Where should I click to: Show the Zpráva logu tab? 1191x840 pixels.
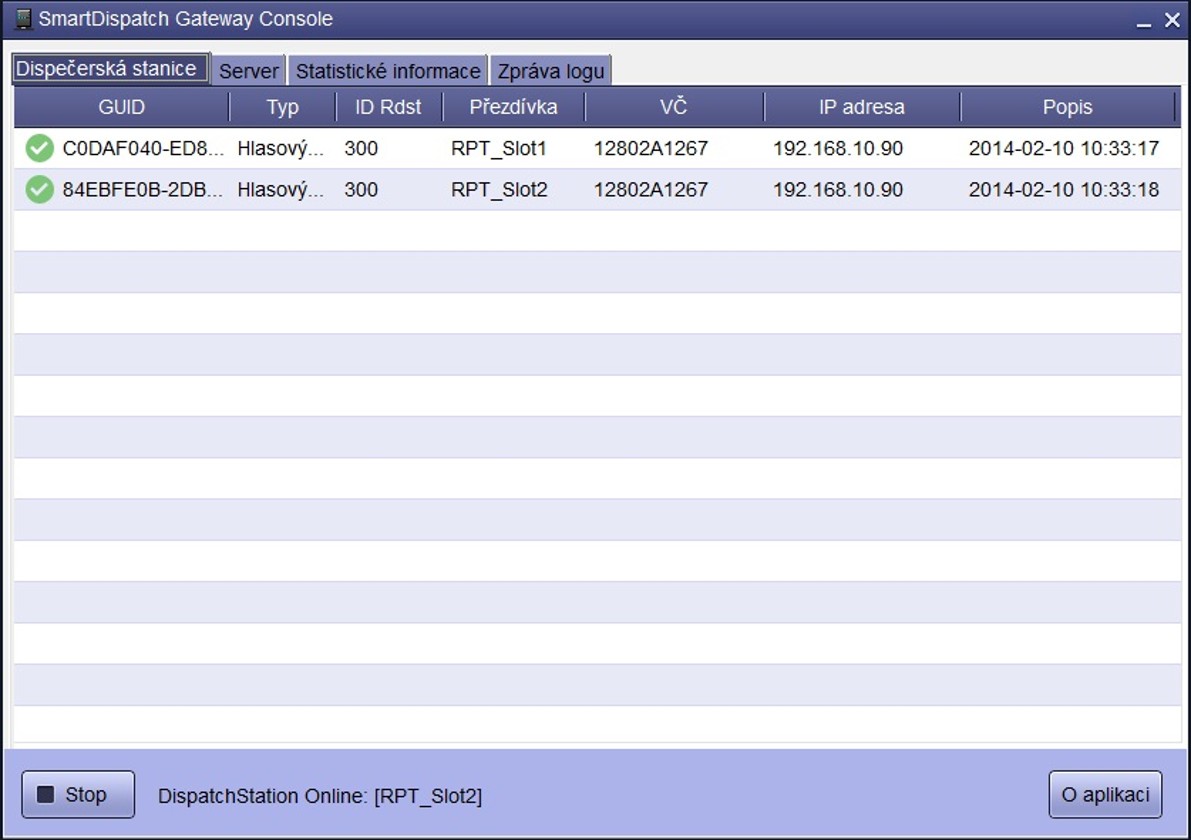(551, 71)
